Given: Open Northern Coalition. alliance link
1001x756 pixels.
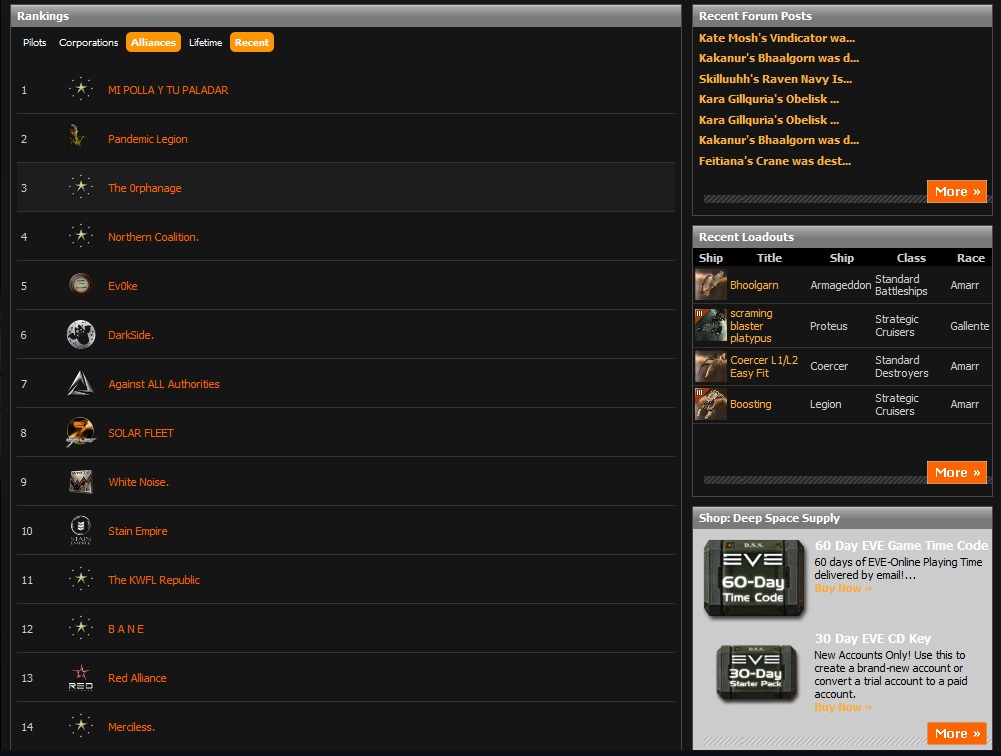Looking at the screenshot, I should click(153, 237).
